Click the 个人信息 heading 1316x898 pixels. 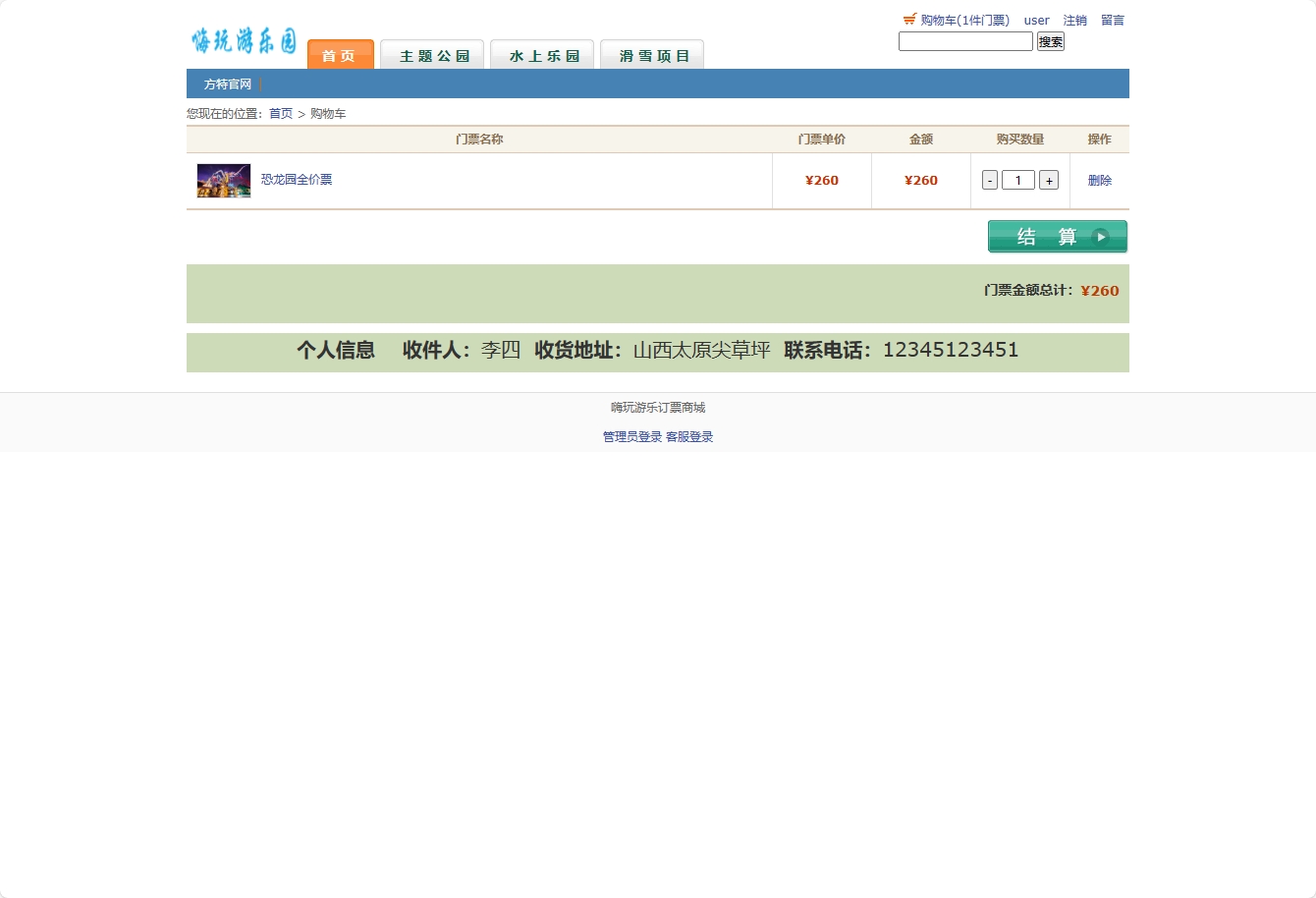point(336,350)
